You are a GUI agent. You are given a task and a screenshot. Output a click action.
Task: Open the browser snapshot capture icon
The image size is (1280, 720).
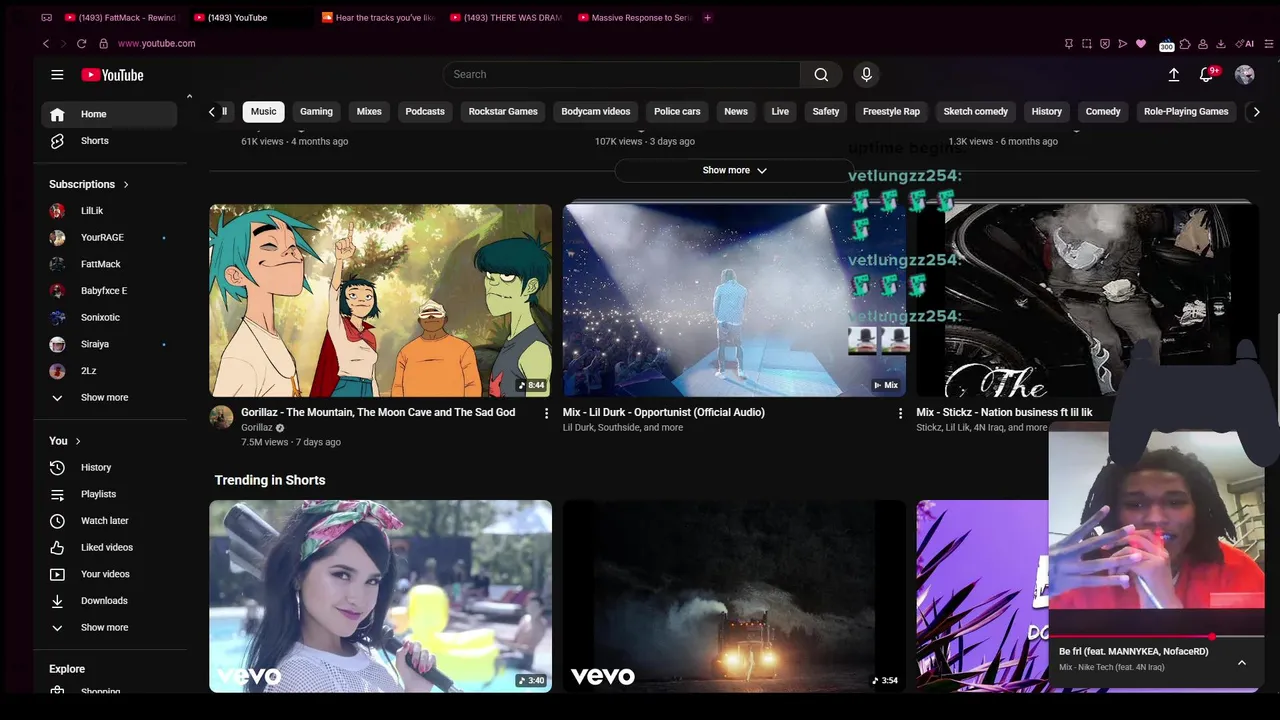pos(1087,44)
